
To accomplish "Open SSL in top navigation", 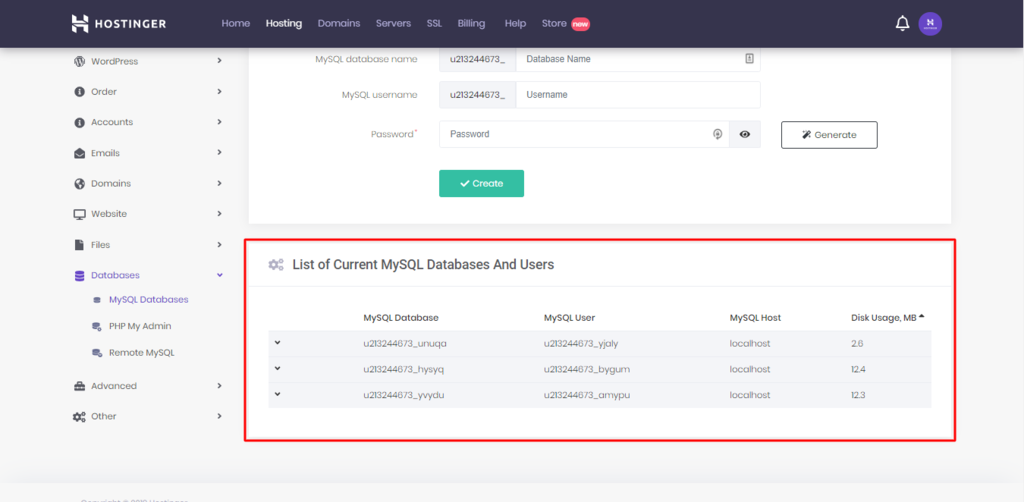I will [434, 24].
